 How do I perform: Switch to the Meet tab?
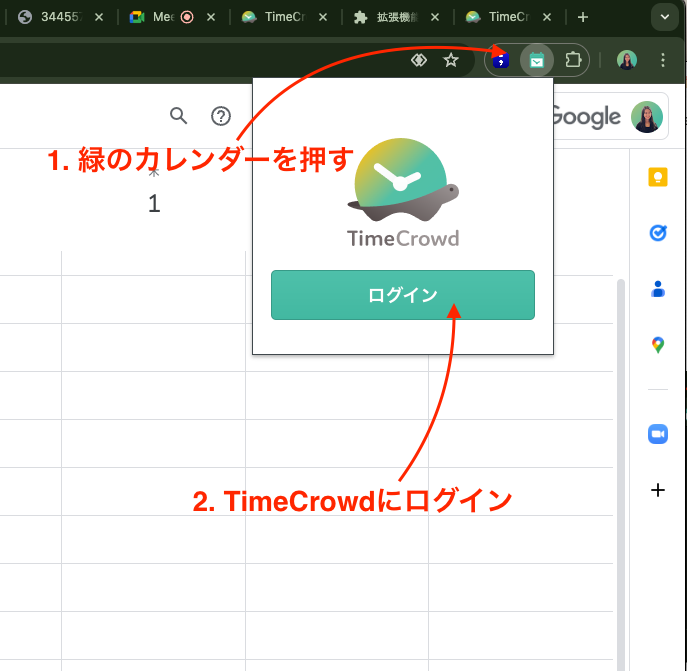click(173, 17)
